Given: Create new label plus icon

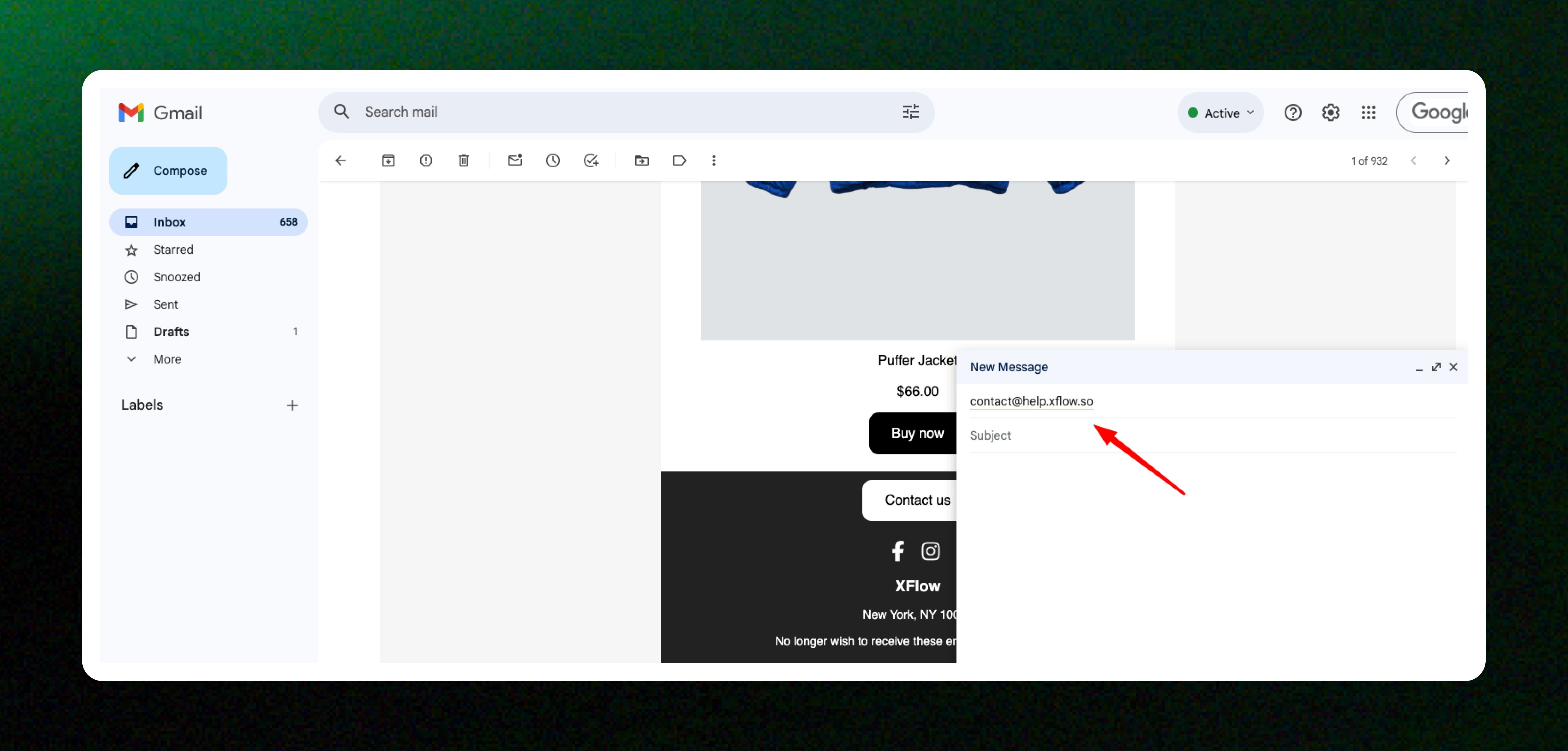Looking at the screenshot, I should click(292, 405).
